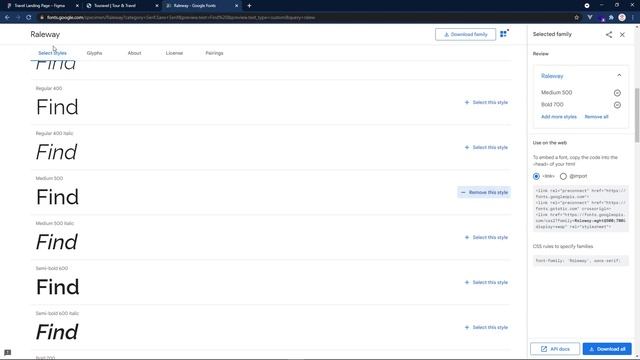Collapse the Raleway family section
This screenshot has height=360, width=640.
click(619, 76)
